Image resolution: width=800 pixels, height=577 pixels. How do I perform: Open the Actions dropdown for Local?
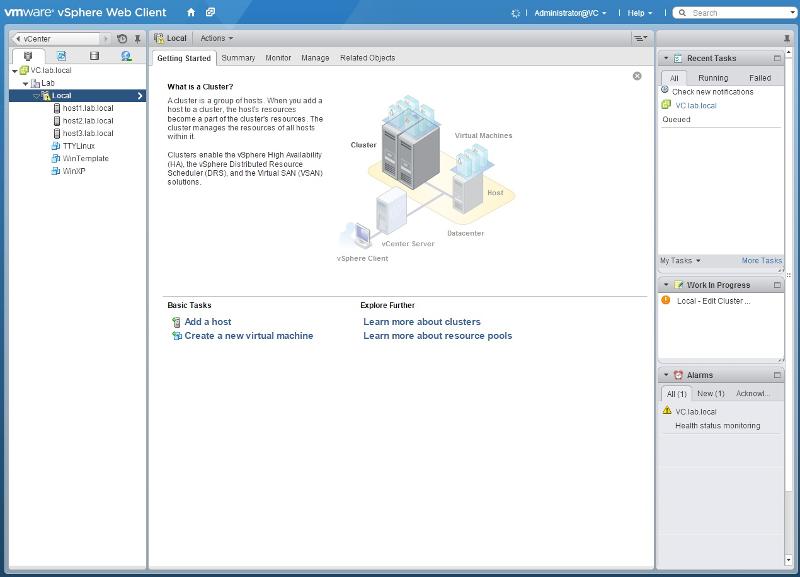(216, 38)
